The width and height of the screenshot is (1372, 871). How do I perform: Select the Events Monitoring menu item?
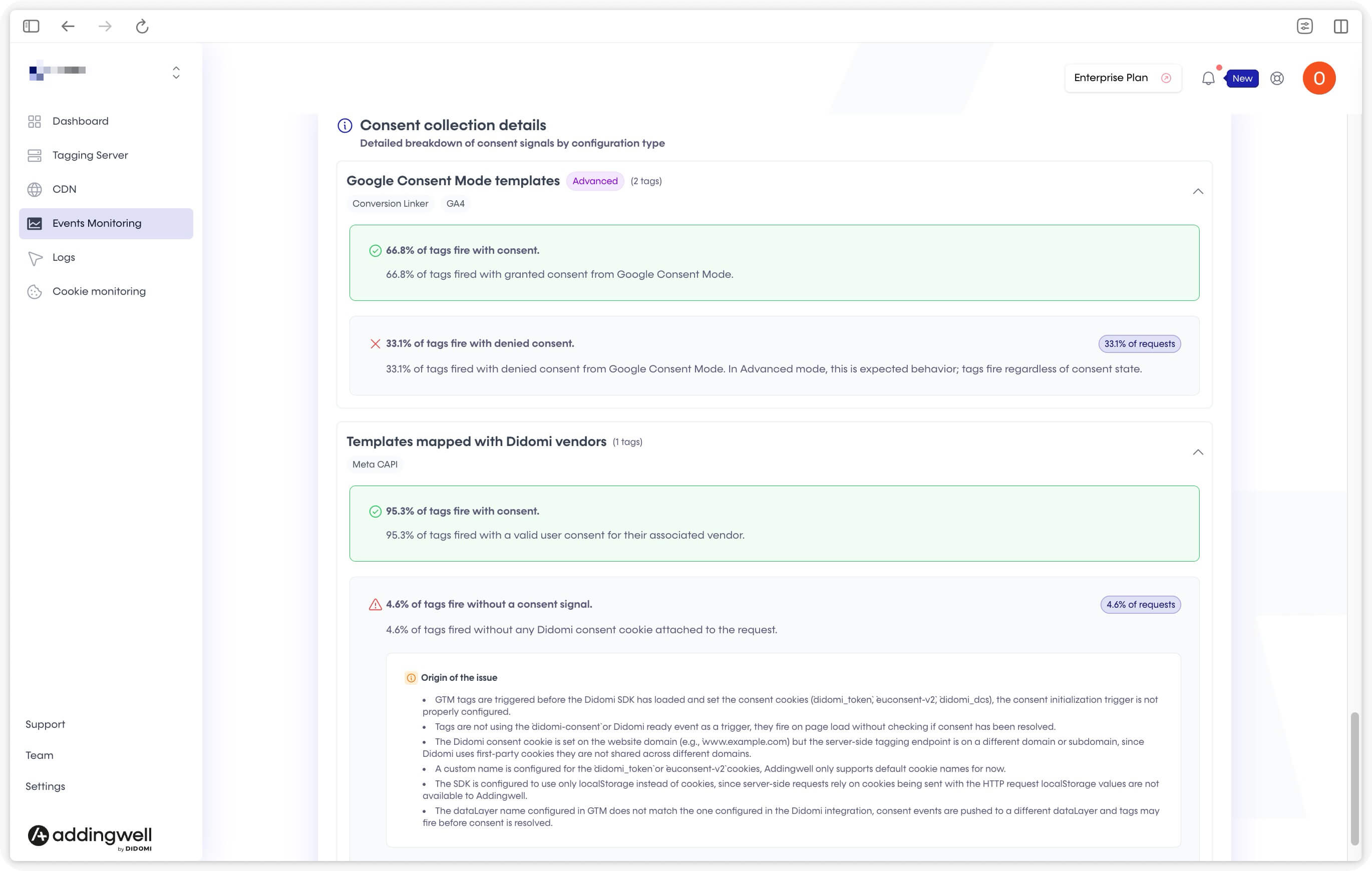pos(106,223)
